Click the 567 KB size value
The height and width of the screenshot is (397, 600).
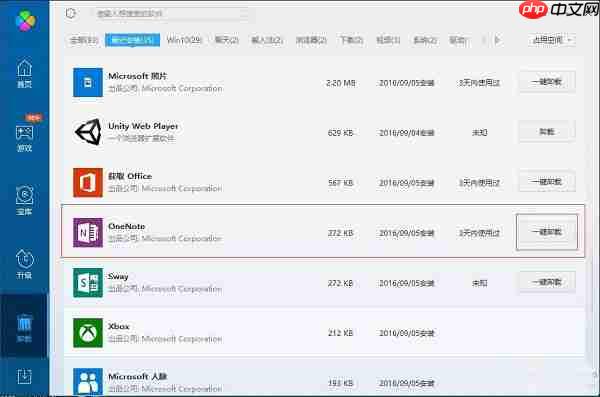[341, 183]
